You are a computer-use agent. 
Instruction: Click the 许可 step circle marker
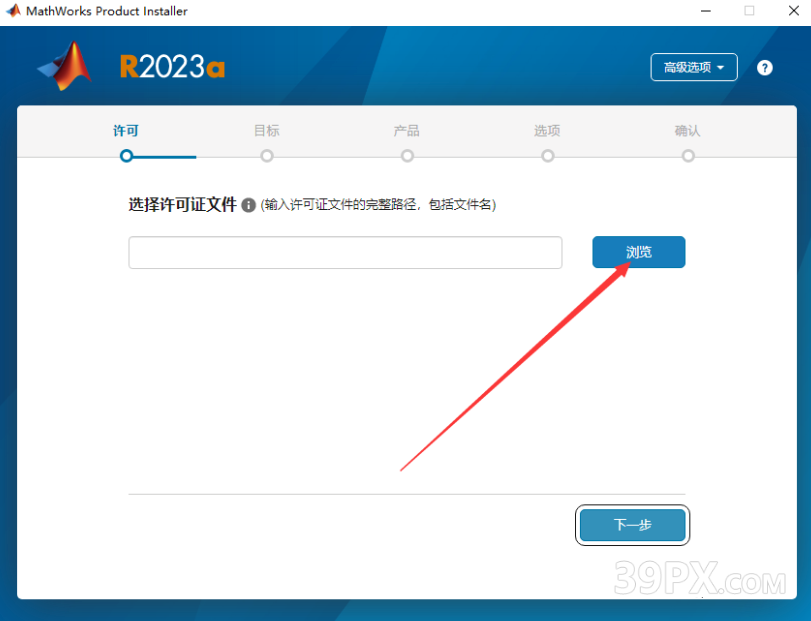click(x=126, y=156)
